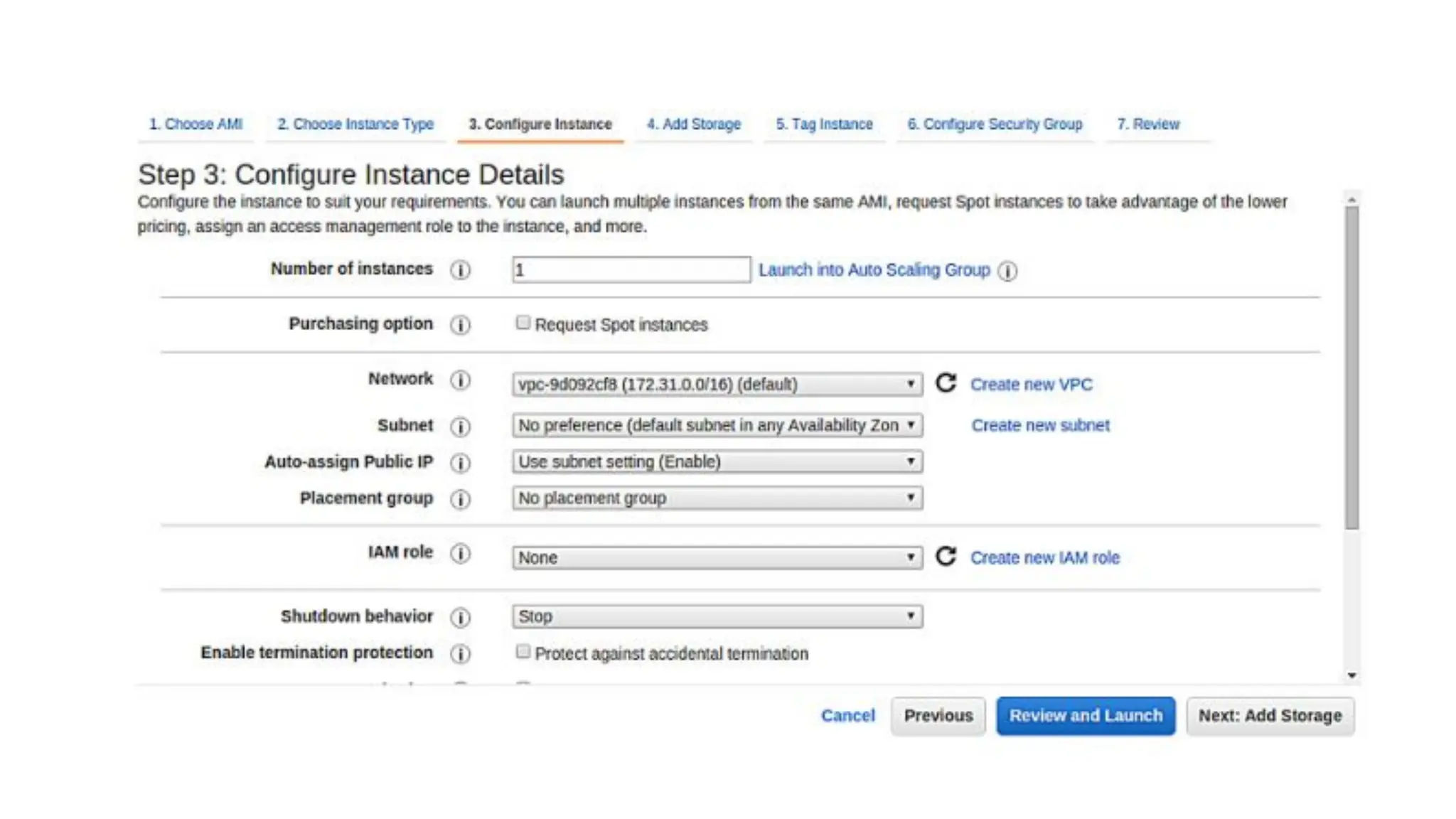The height and width of the screenshot is (819, 1456).
Task: Open 6. Configure Security Group tab
Action: point(995,124)
